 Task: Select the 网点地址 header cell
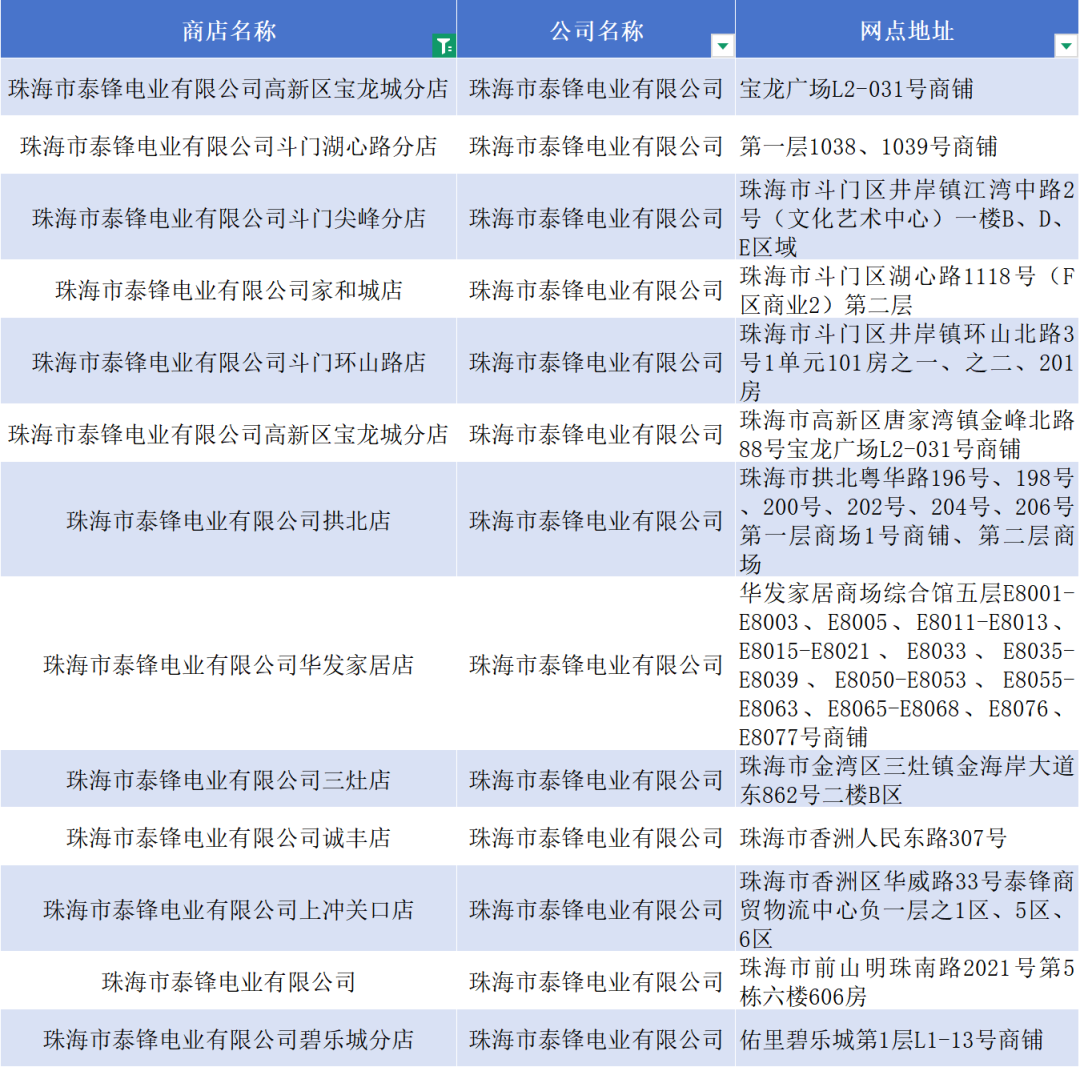click(x=906, y=29)
